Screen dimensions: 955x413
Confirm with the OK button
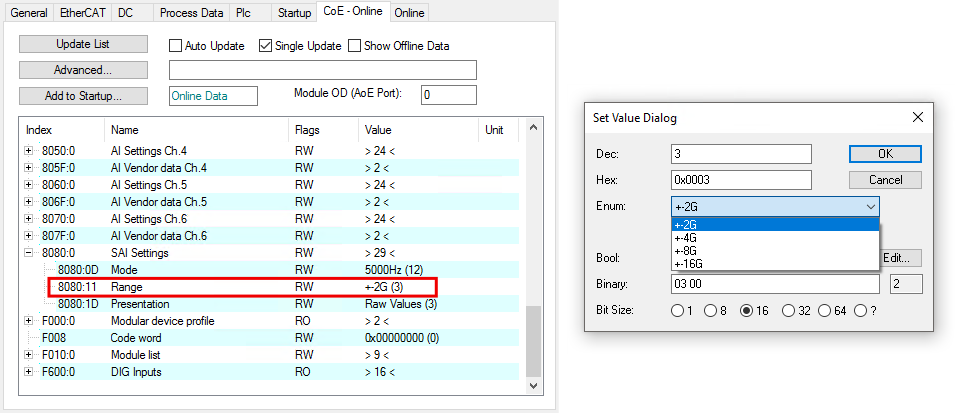click(x=885, y=154)
